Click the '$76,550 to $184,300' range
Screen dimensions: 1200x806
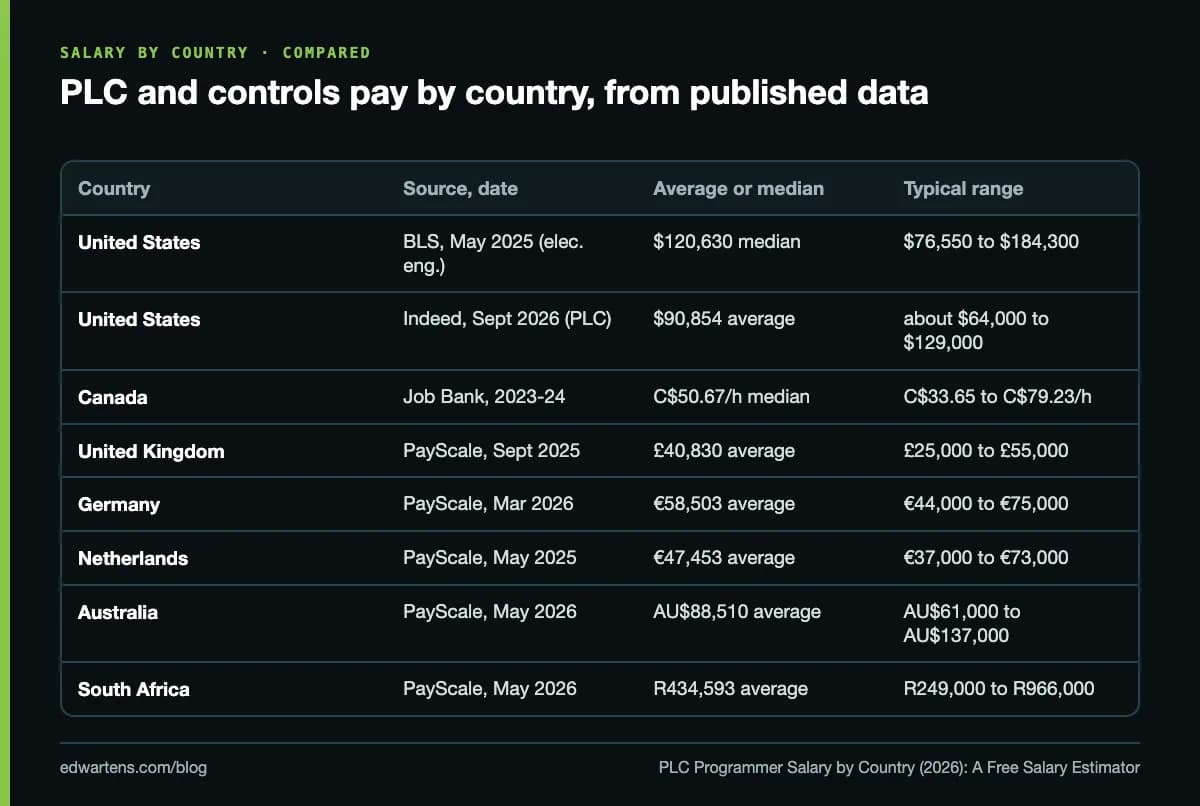(x=991, y=242)
